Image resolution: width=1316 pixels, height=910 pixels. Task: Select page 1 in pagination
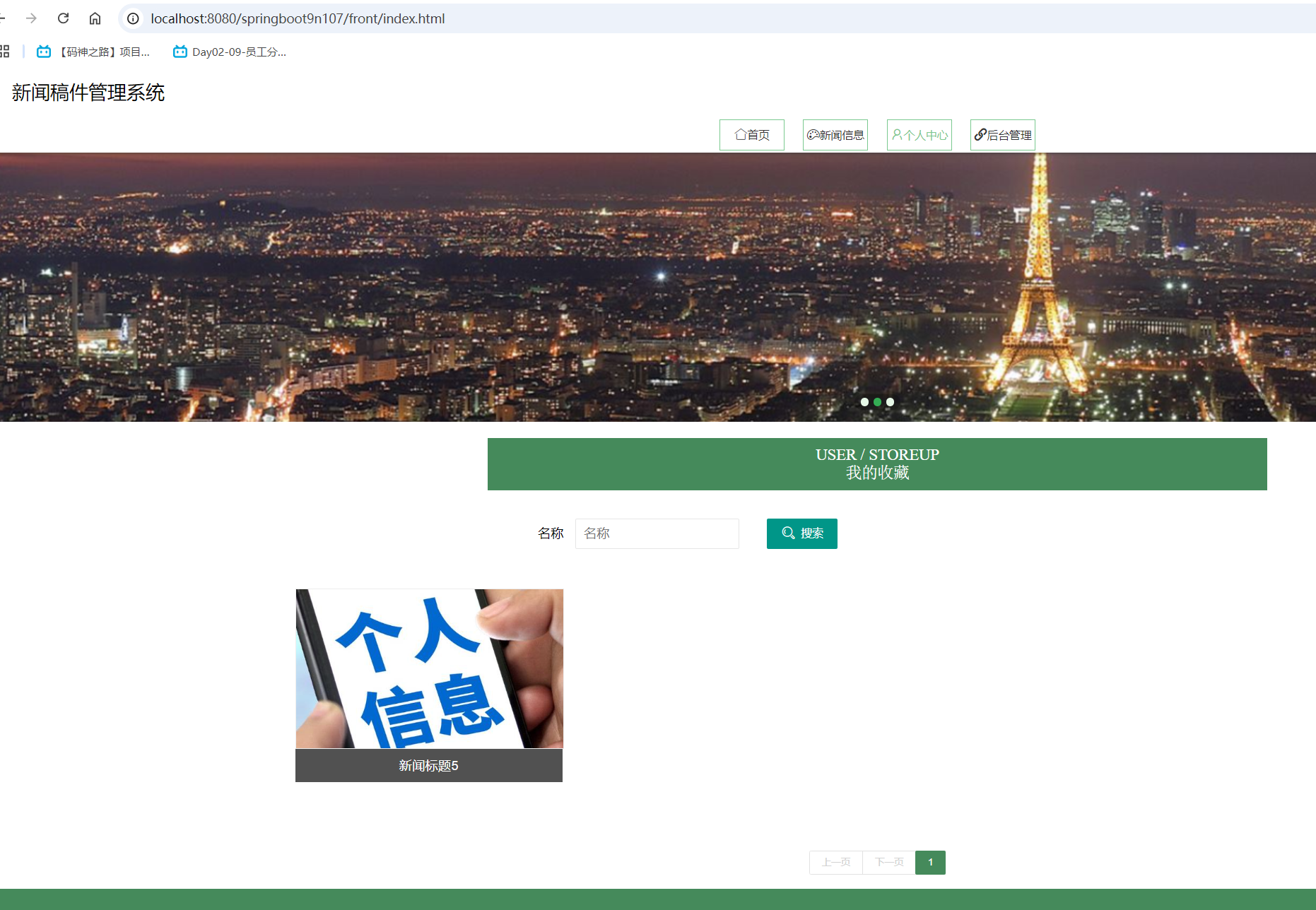pos(930,862)
